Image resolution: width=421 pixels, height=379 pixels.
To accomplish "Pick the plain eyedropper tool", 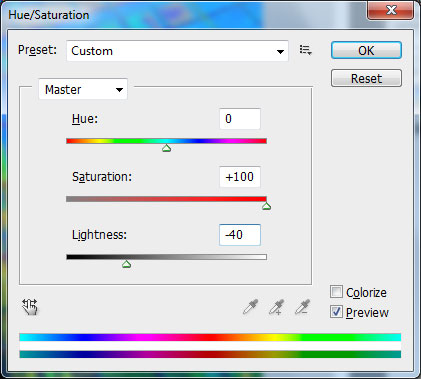I will pyautogui.click(x=250, y=307).
